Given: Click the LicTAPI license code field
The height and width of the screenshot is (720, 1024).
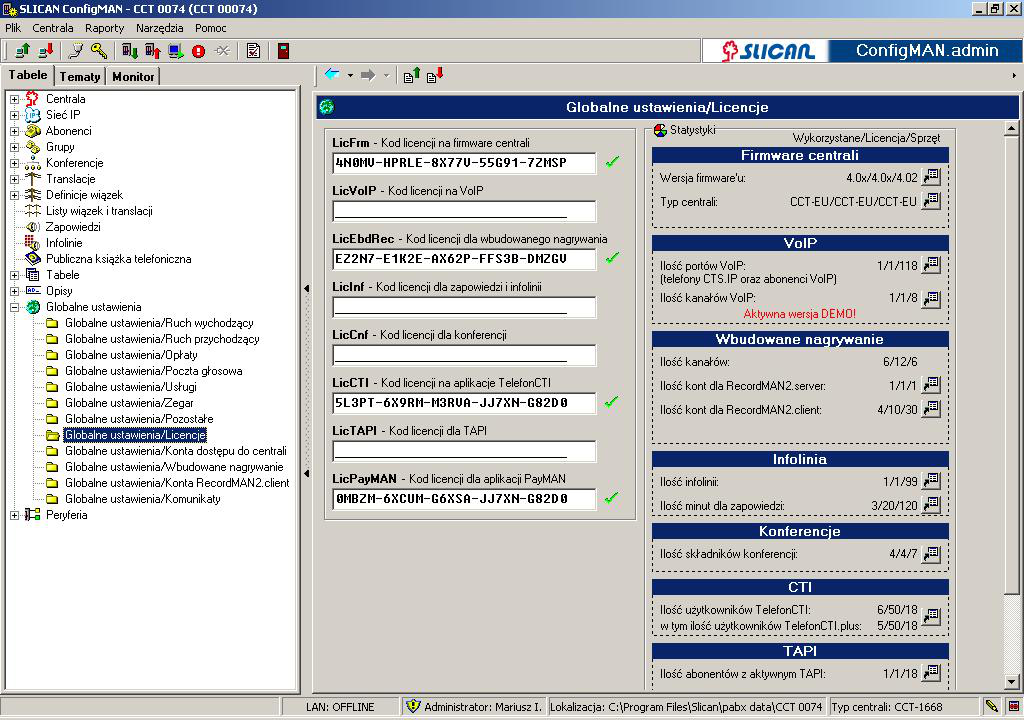Looking at the screenshot, I should click(x=464, y=451).
